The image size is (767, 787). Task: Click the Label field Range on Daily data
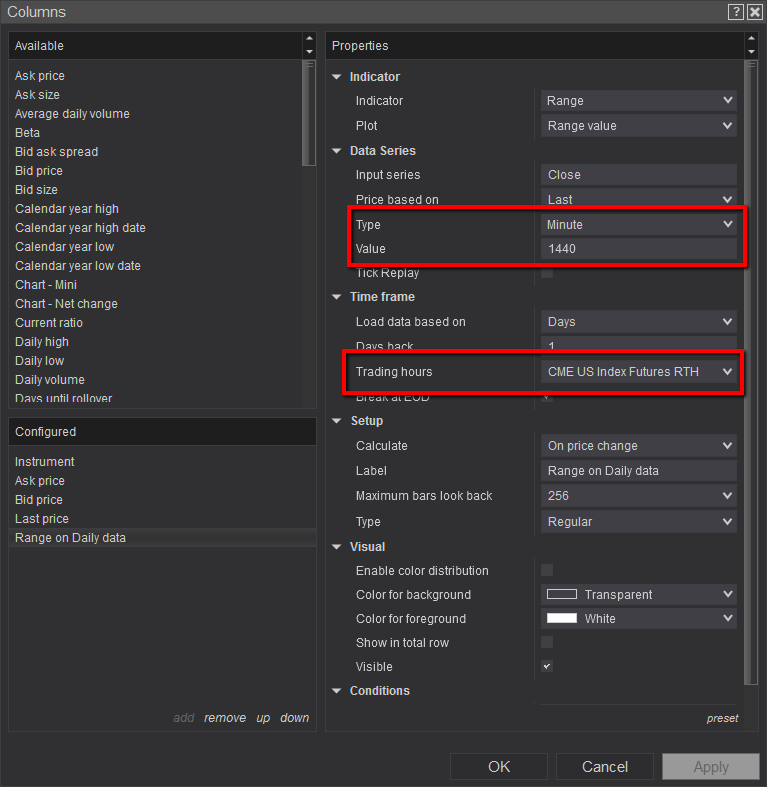pos(638,471)
